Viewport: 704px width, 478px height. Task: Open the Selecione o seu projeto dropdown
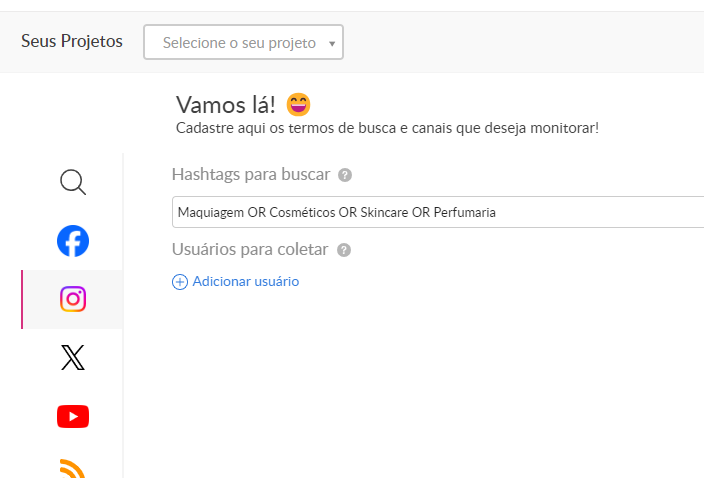point(240,43)
